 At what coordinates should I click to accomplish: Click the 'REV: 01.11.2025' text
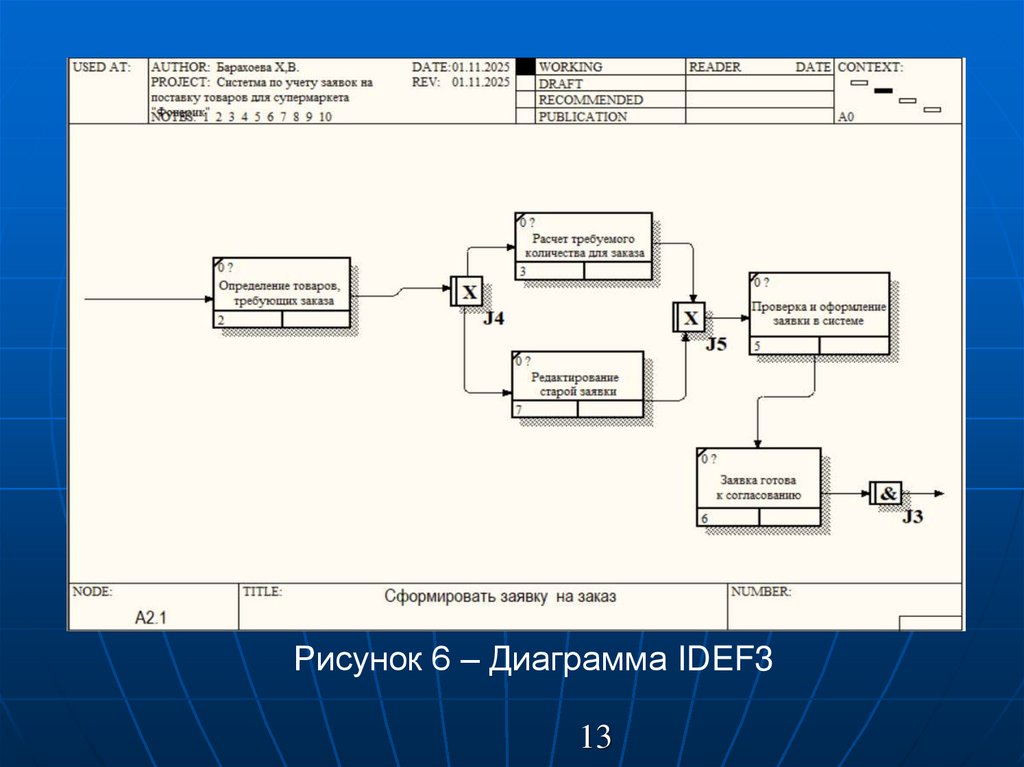tap(460, 82)
